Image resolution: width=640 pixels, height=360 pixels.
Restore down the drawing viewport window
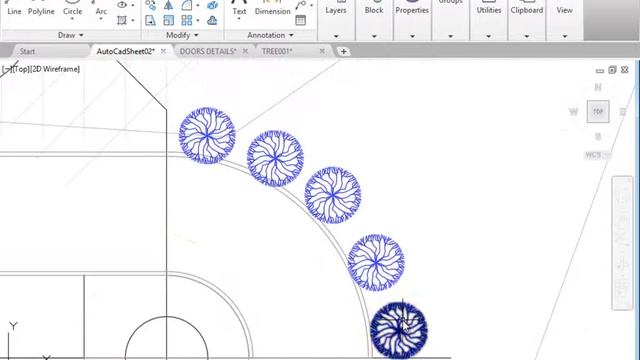[612, 70]
